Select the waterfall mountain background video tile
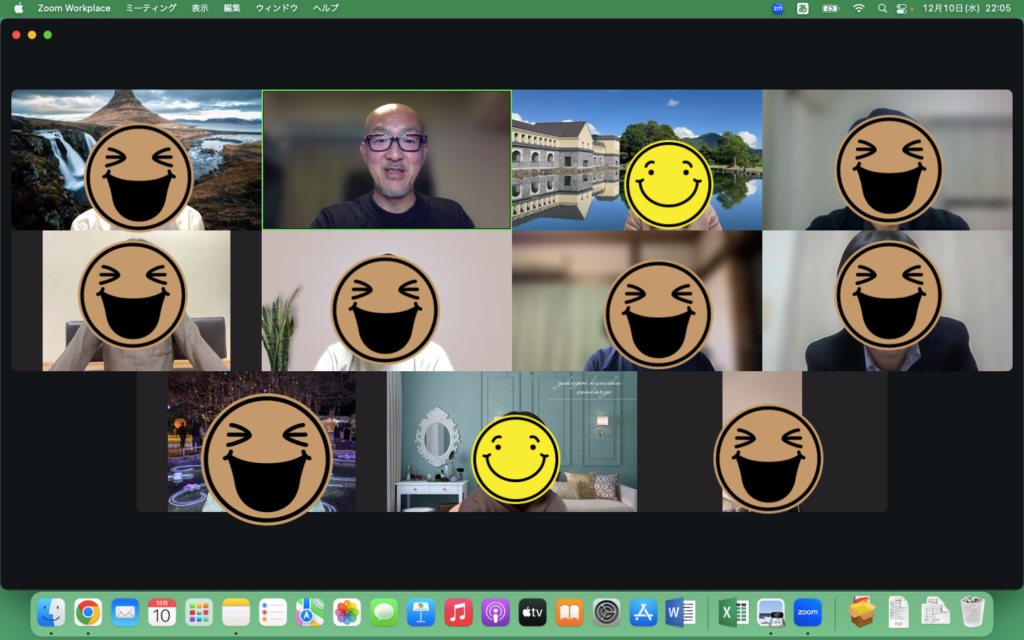 (x=136, y=160)
